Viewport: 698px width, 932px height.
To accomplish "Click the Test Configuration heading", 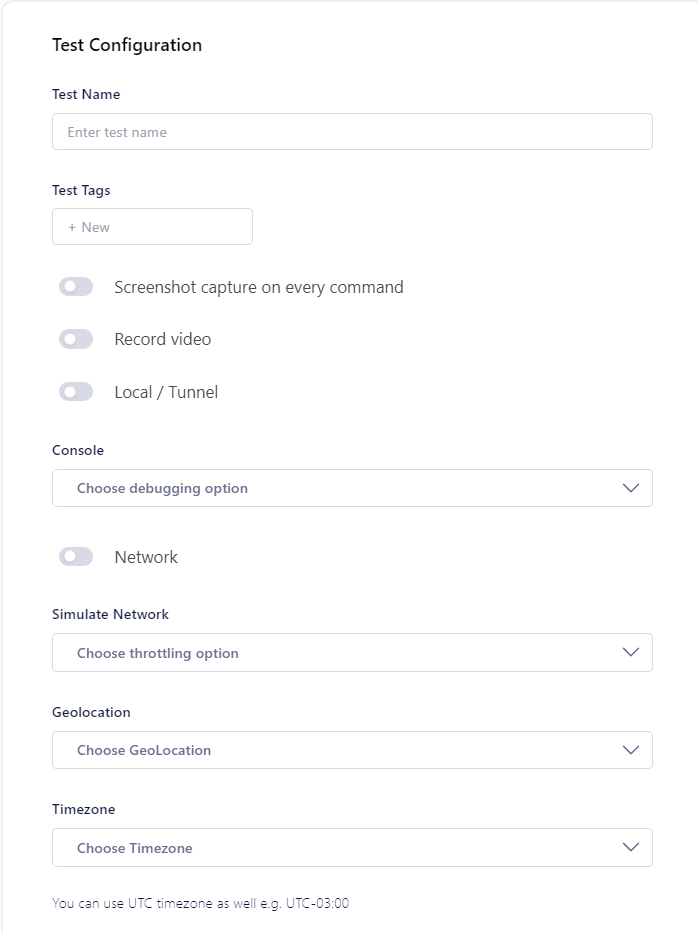I will coord(127,45).
